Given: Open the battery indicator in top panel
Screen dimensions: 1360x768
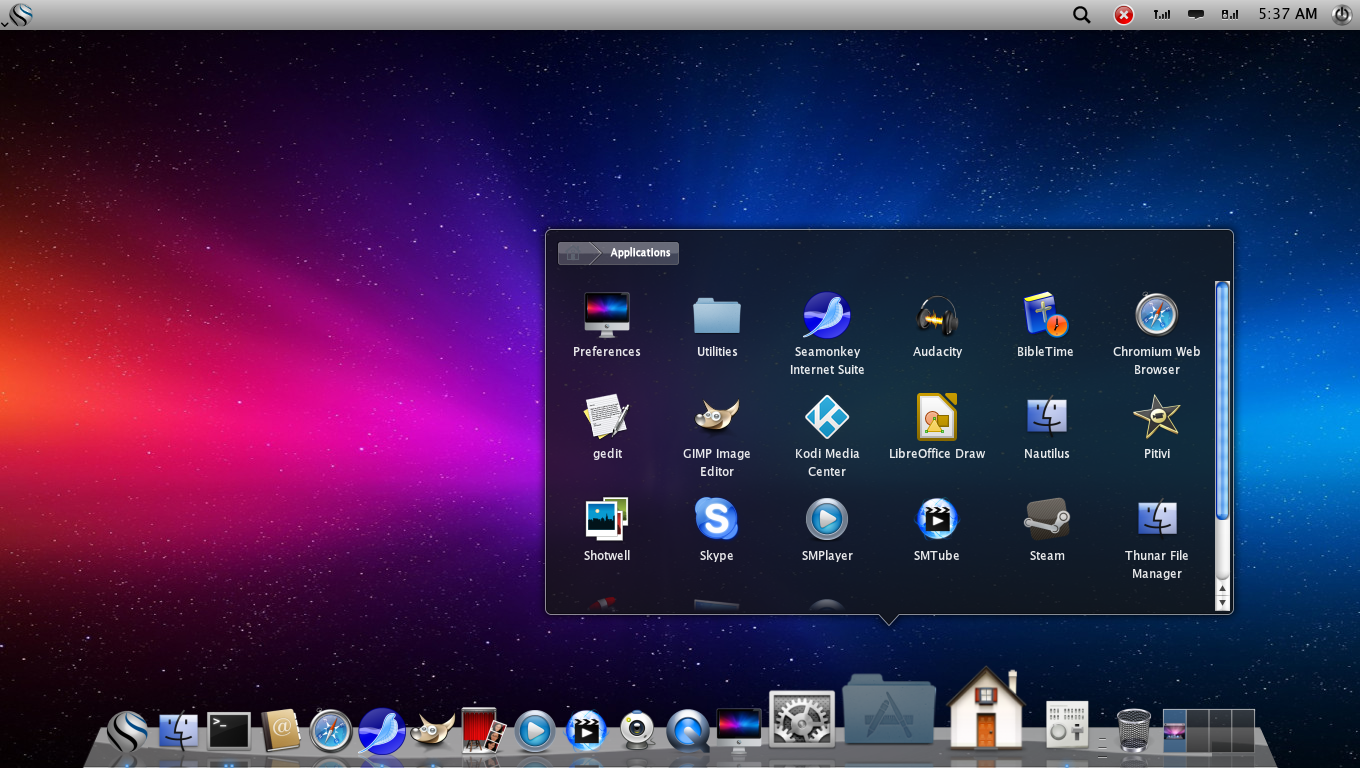Looking at the screenshot, I should click(x=1230, y=14).
